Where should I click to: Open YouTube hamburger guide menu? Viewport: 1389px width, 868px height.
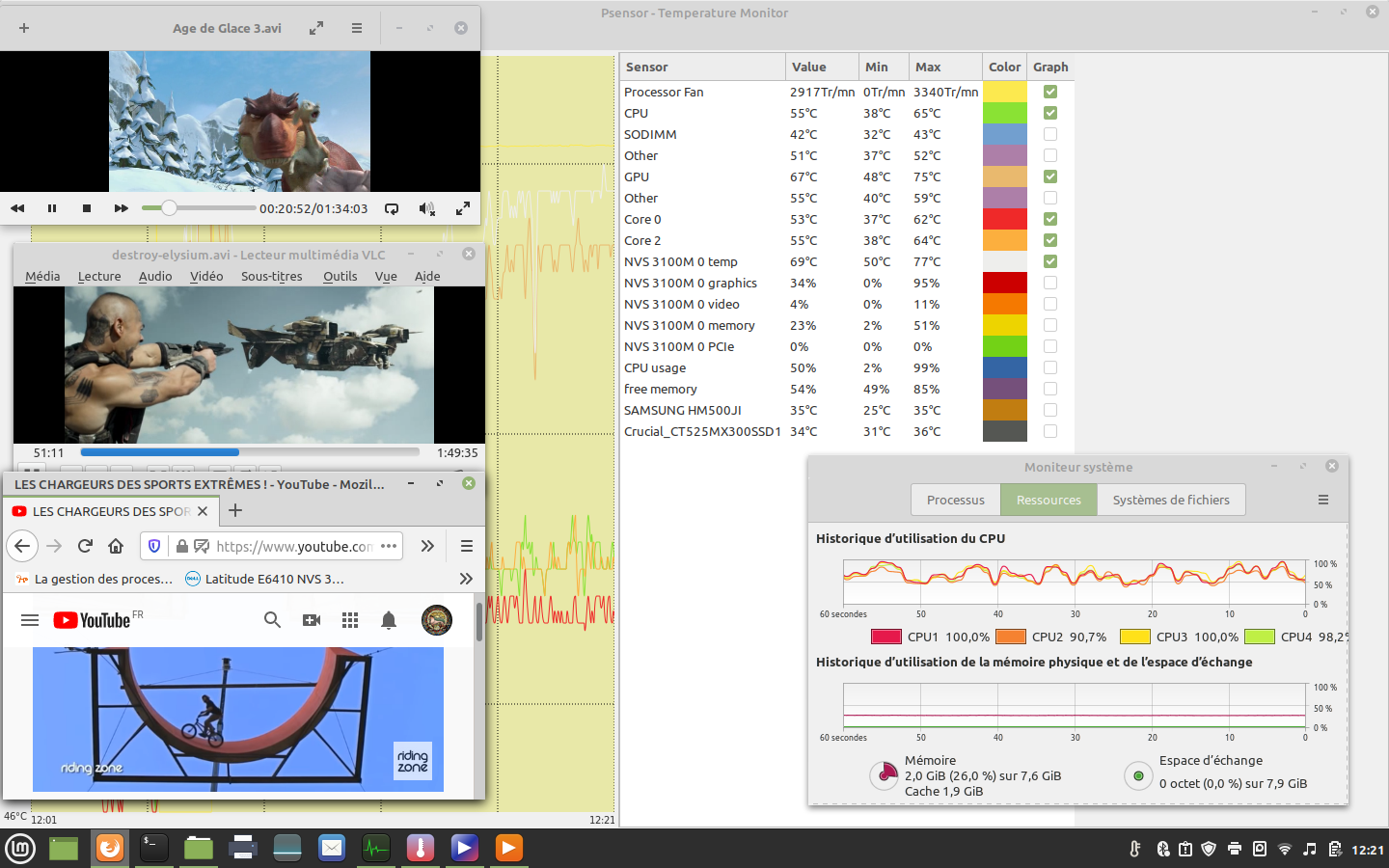tap(30, 620)
